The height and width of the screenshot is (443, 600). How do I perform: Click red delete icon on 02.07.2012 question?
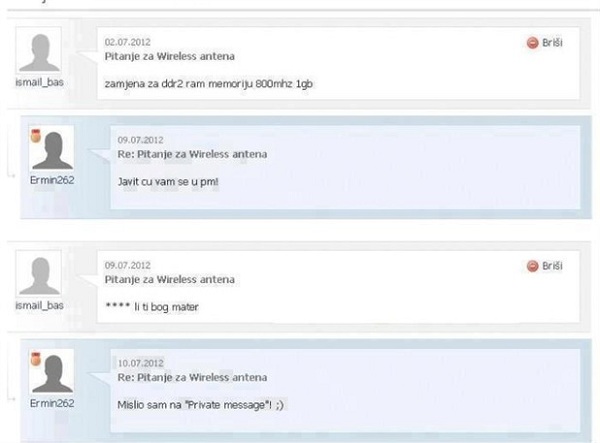coord(532,43)
